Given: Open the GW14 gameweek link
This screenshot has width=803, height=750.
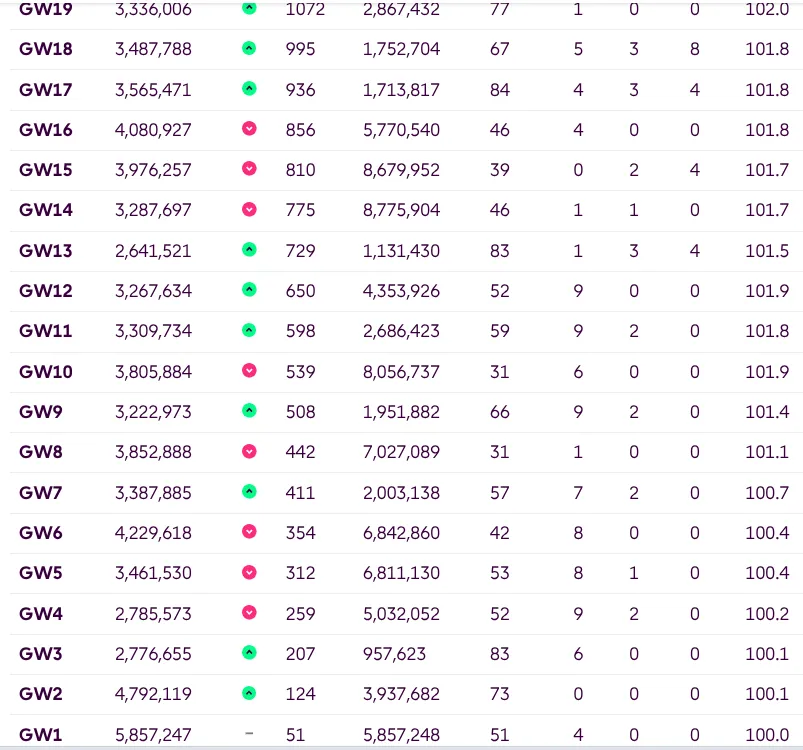Looking at the screenshot, I should 46,210.
